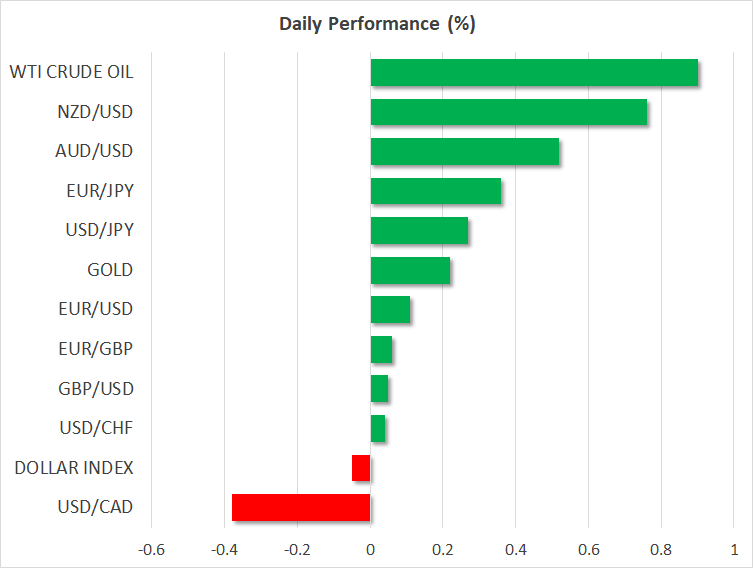Click the WTI CRUDE OIL axis label
This screenshot has height=568, width=753.
(x=71, y=72)
